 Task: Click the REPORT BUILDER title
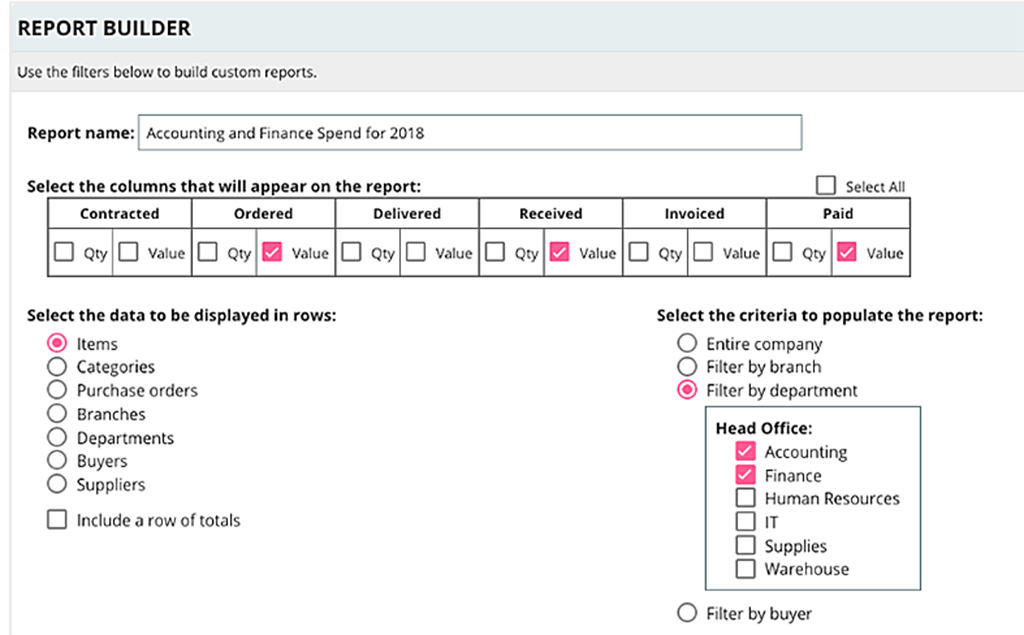pyautogui.click(x=104, y=28)
